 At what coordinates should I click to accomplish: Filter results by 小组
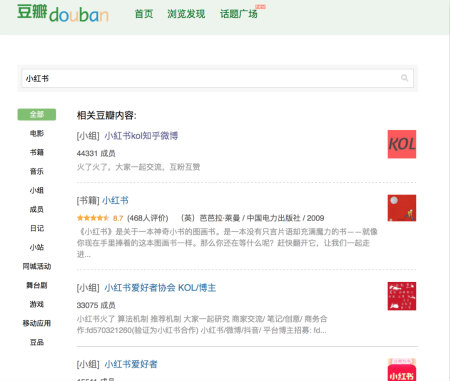tap(37, 190)
